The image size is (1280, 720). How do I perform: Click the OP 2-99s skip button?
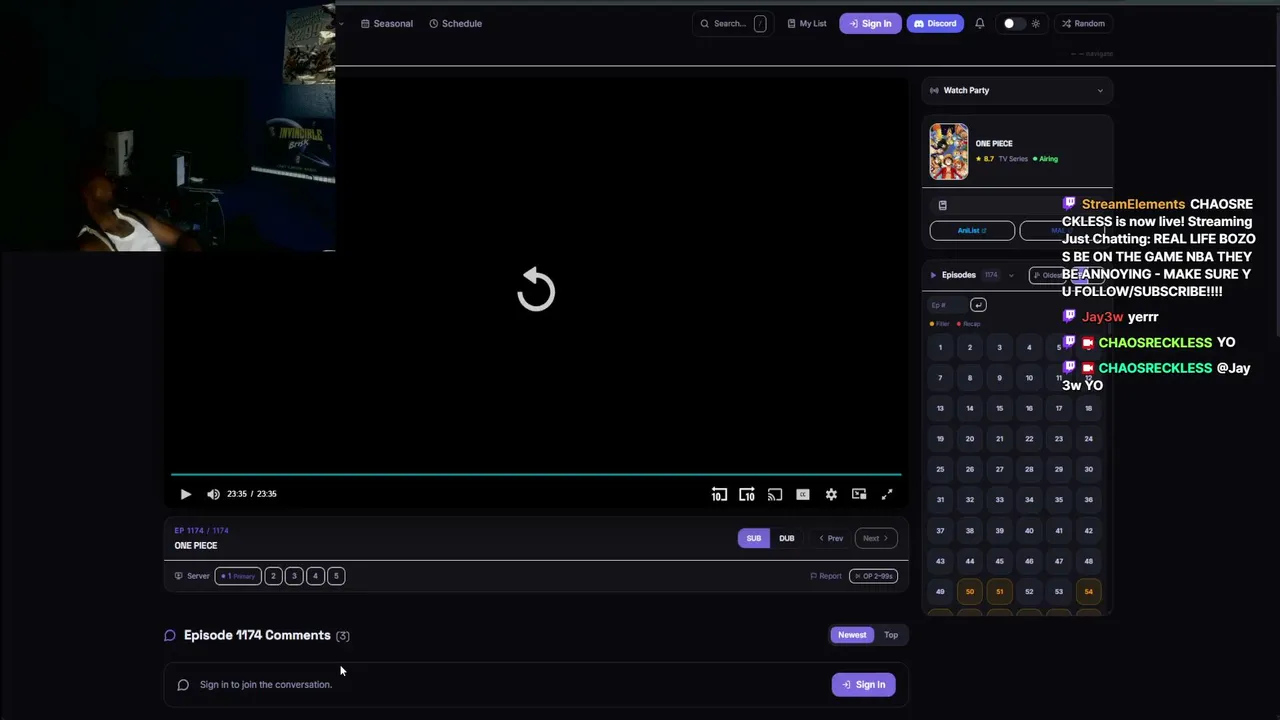tap(873, 576)
